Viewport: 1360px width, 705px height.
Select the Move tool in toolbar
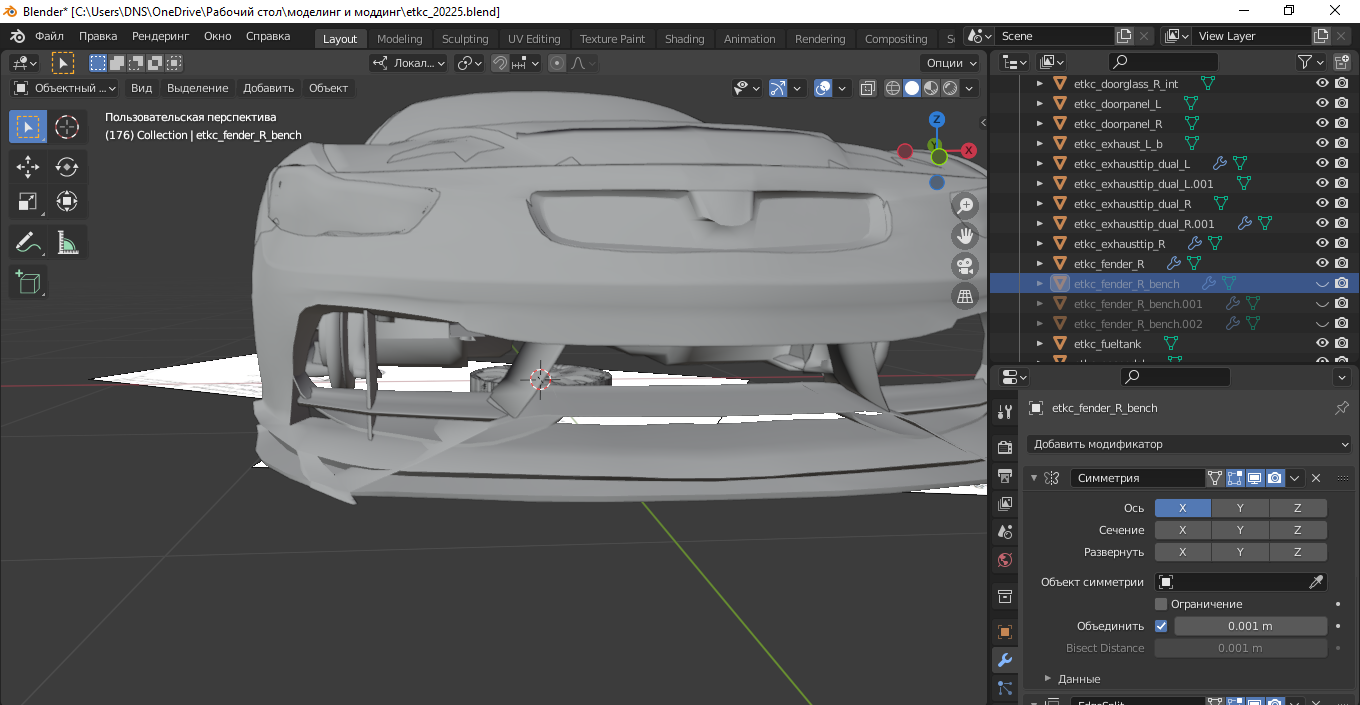pos(28,167)
